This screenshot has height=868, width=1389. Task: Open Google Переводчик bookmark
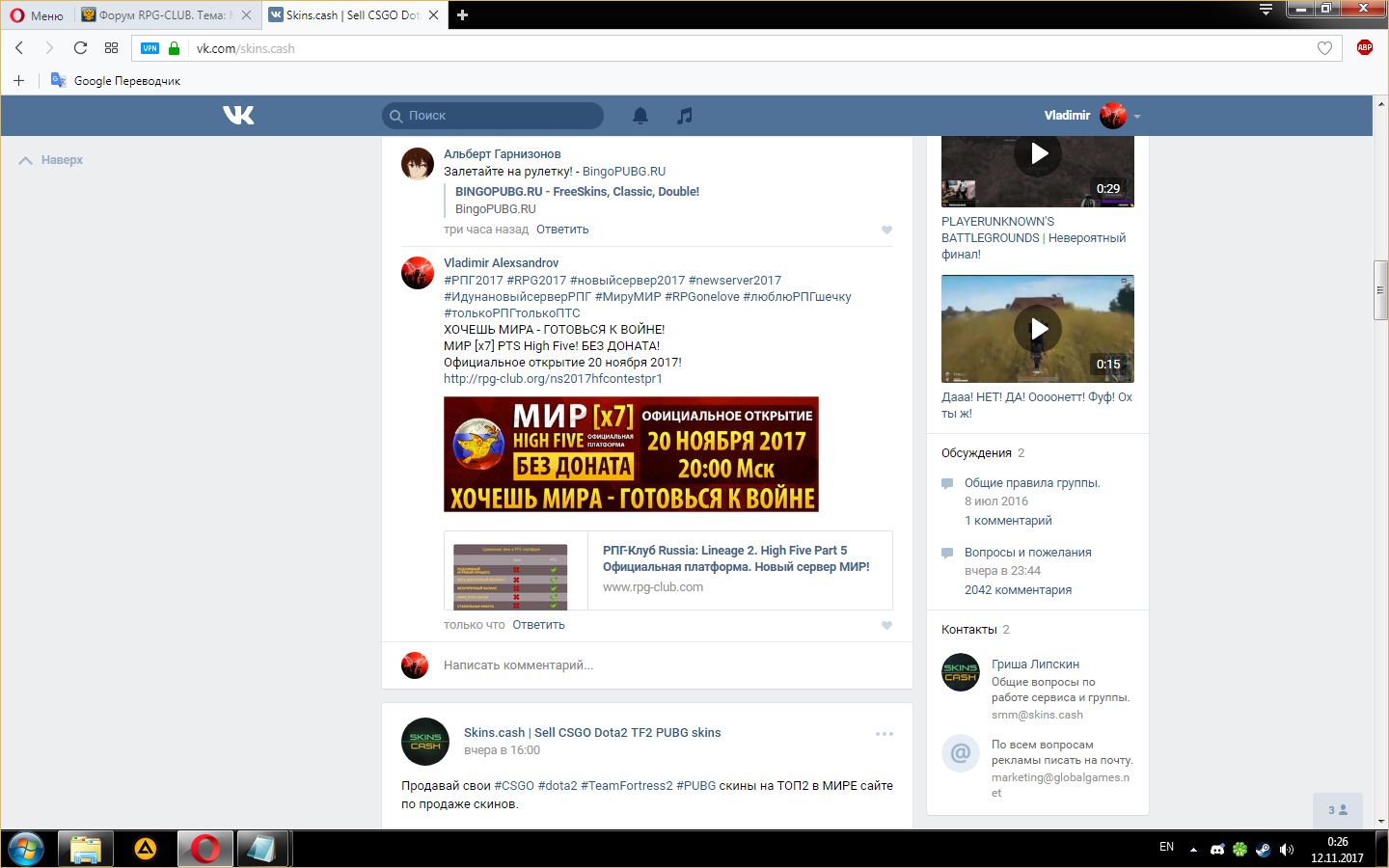pyautogui.click(x=116, y=80)
